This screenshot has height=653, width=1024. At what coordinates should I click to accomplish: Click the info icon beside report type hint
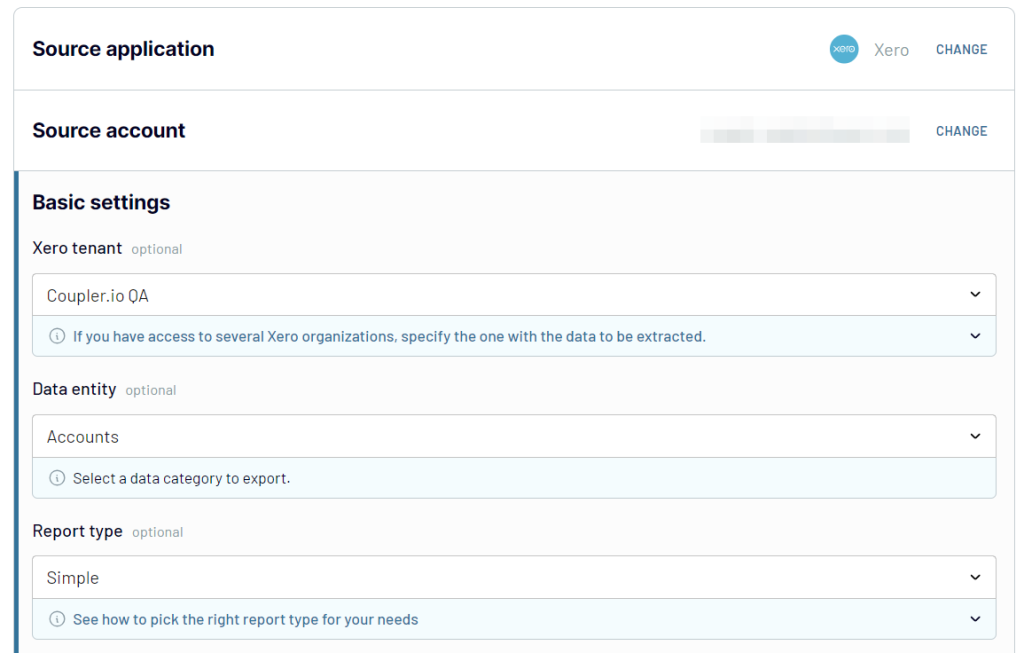point(57,619)
